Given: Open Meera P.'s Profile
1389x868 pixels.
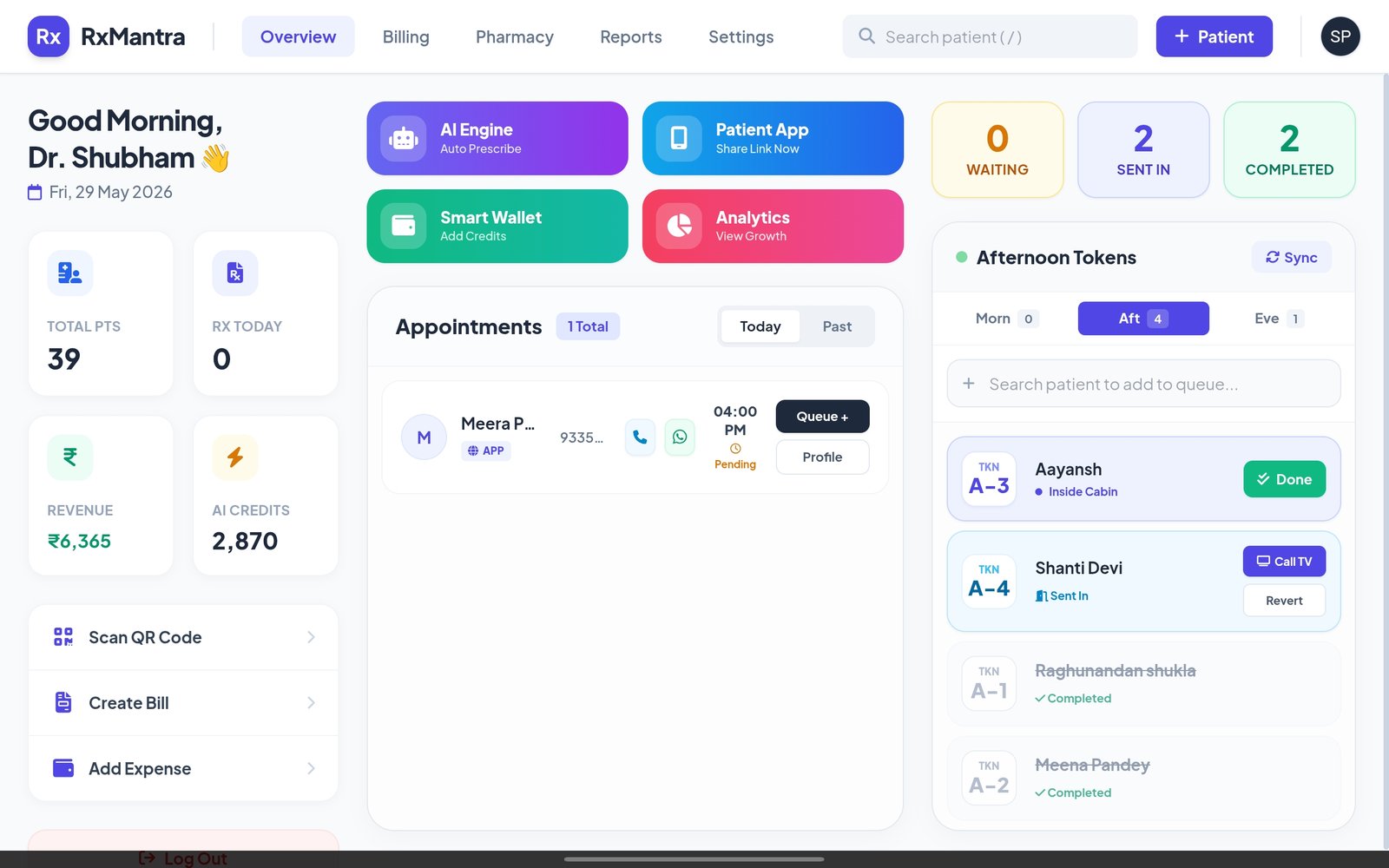Looking at the screenshot, I should (822, 457).
